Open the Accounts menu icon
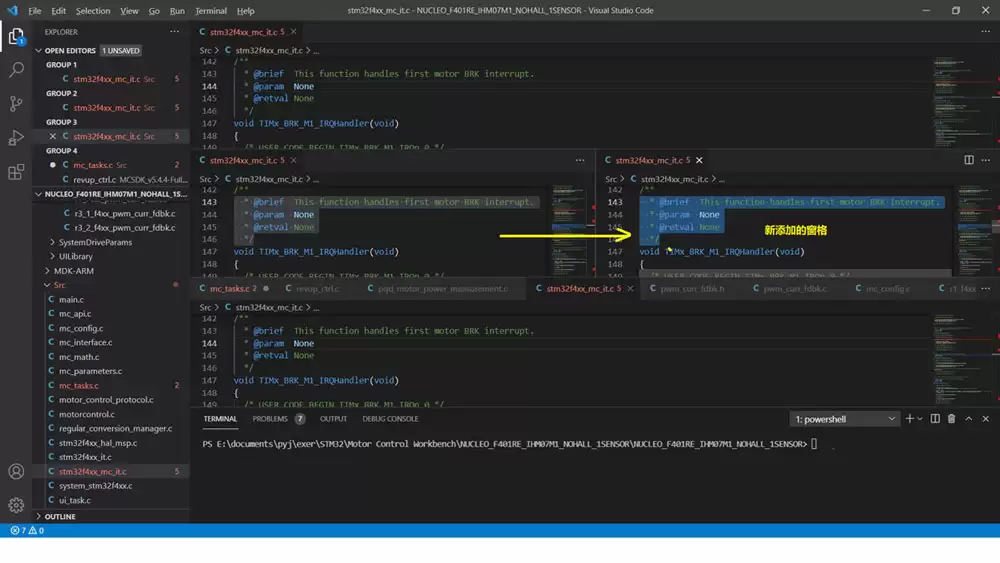The width and height of the screenshot is (1000, 563). click(16, 471)
